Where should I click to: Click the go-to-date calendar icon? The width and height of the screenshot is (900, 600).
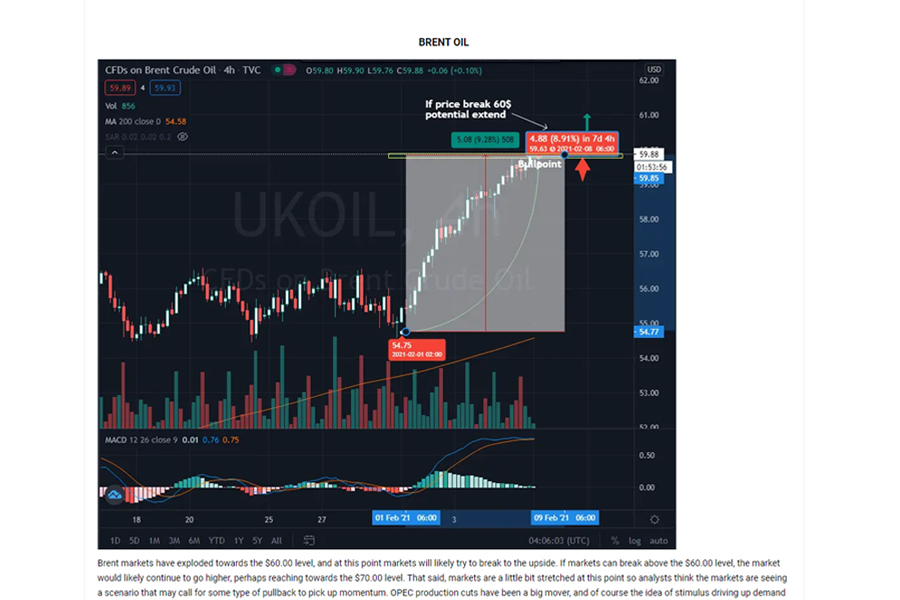(309, 541)
